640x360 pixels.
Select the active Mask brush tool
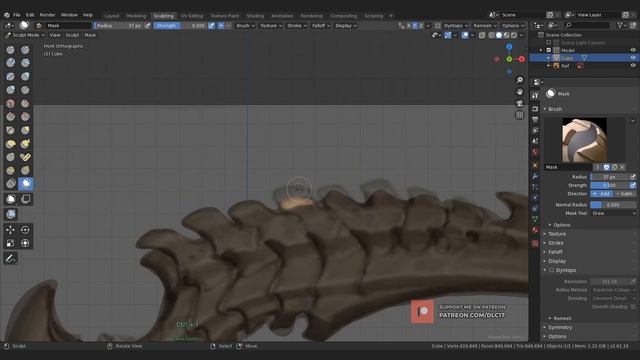[26, 184]
